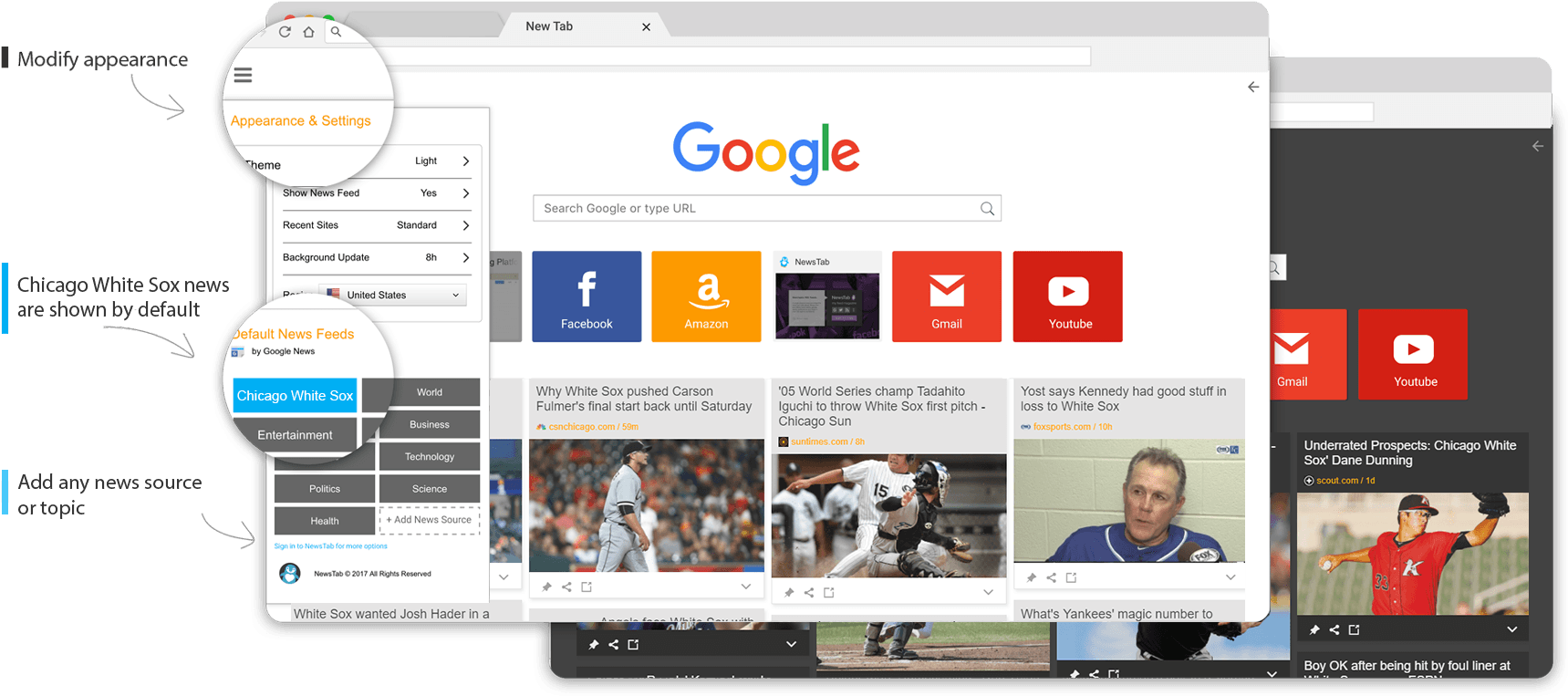Image resolution: width=1568 pixels, height=696 pixels.
Task: Pin the Tadahito Iguchi article
Action: click(x=789, y=593)
